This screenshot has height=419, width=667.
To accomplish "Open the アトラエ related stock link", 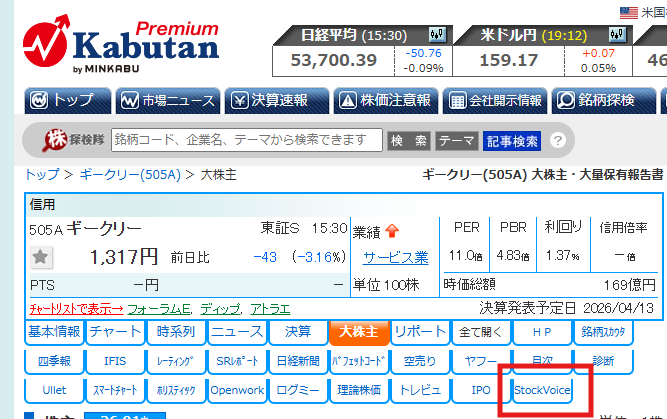I will coord(270,309).
